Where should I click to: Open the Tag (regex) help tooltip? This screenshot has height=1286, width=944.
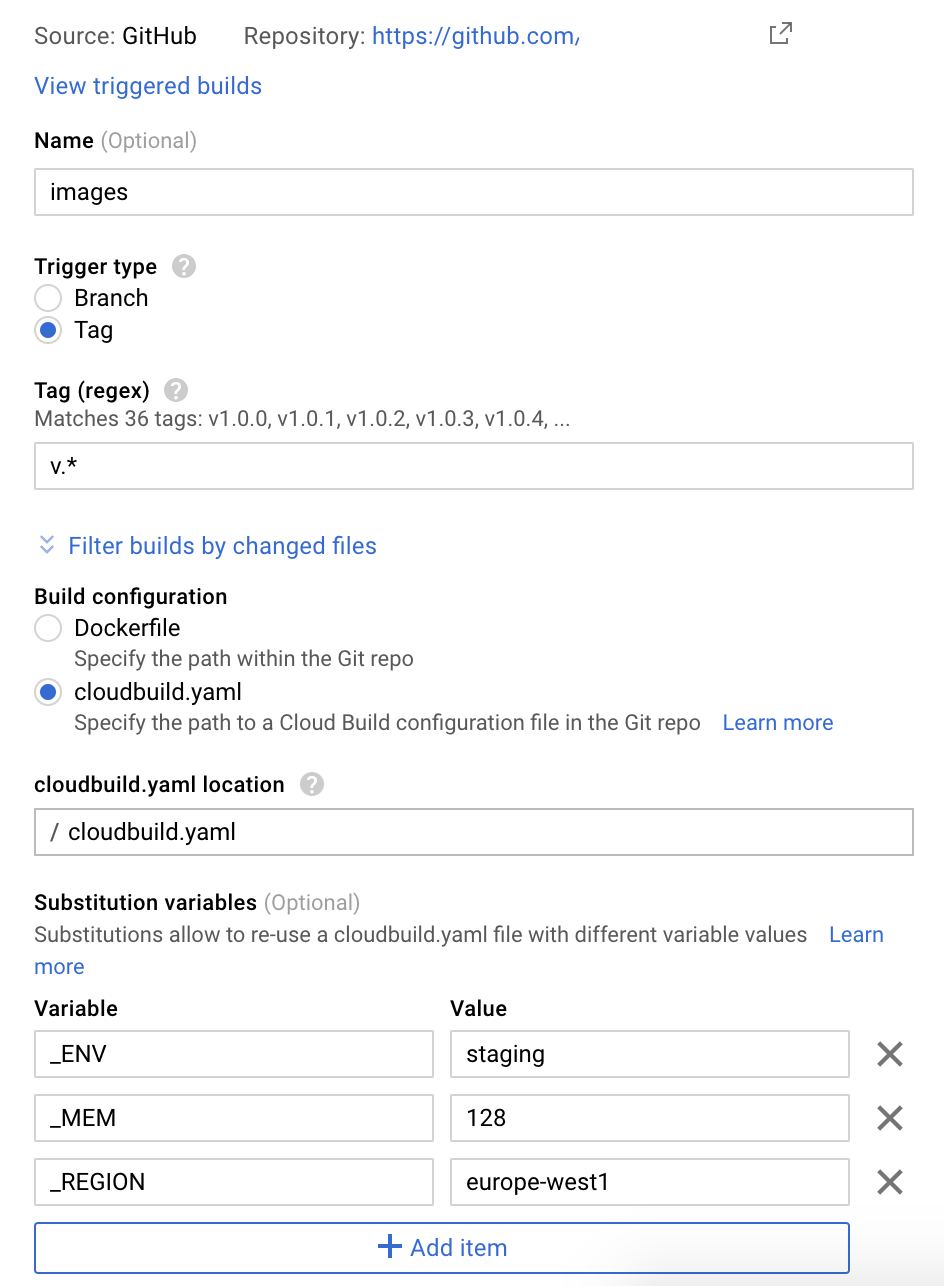(174, 390)
